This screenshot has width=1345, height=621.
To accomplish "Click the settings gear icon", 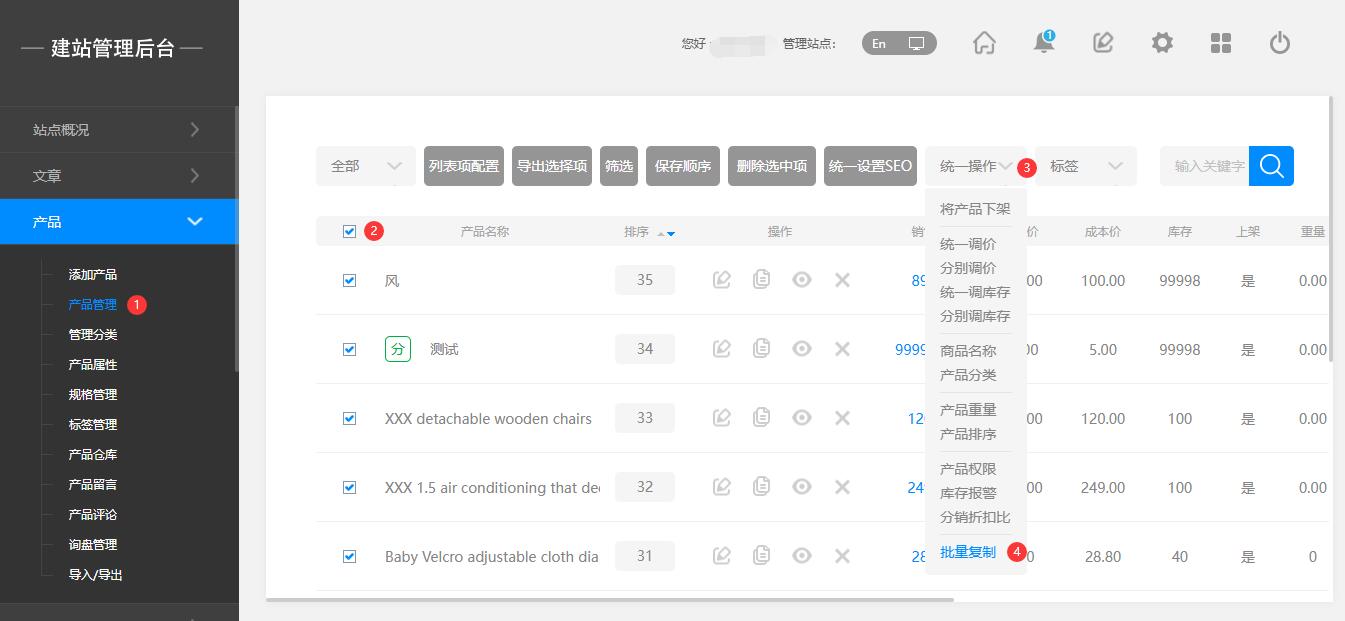I will pyautogui.click(x=1161, y=43).
